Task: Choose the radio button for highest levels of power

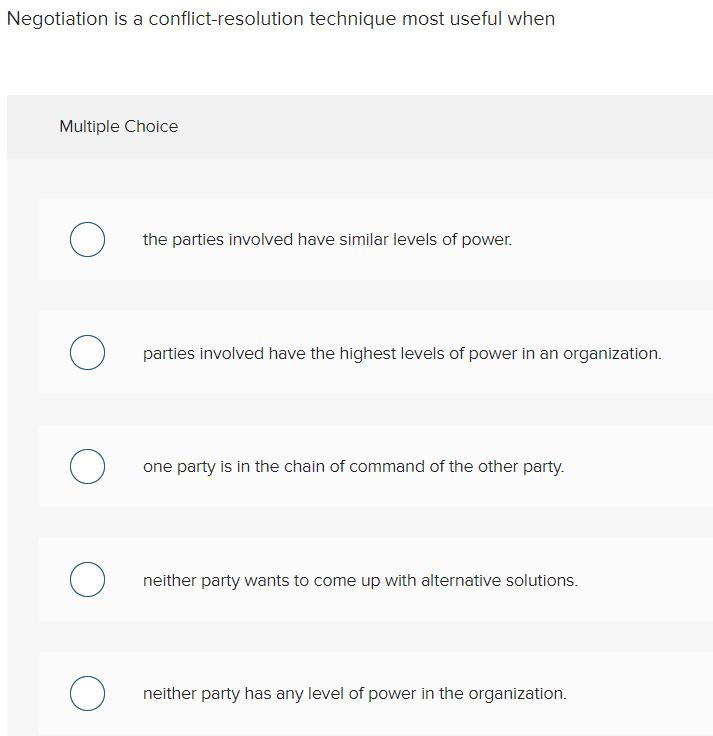Action: 87,354
